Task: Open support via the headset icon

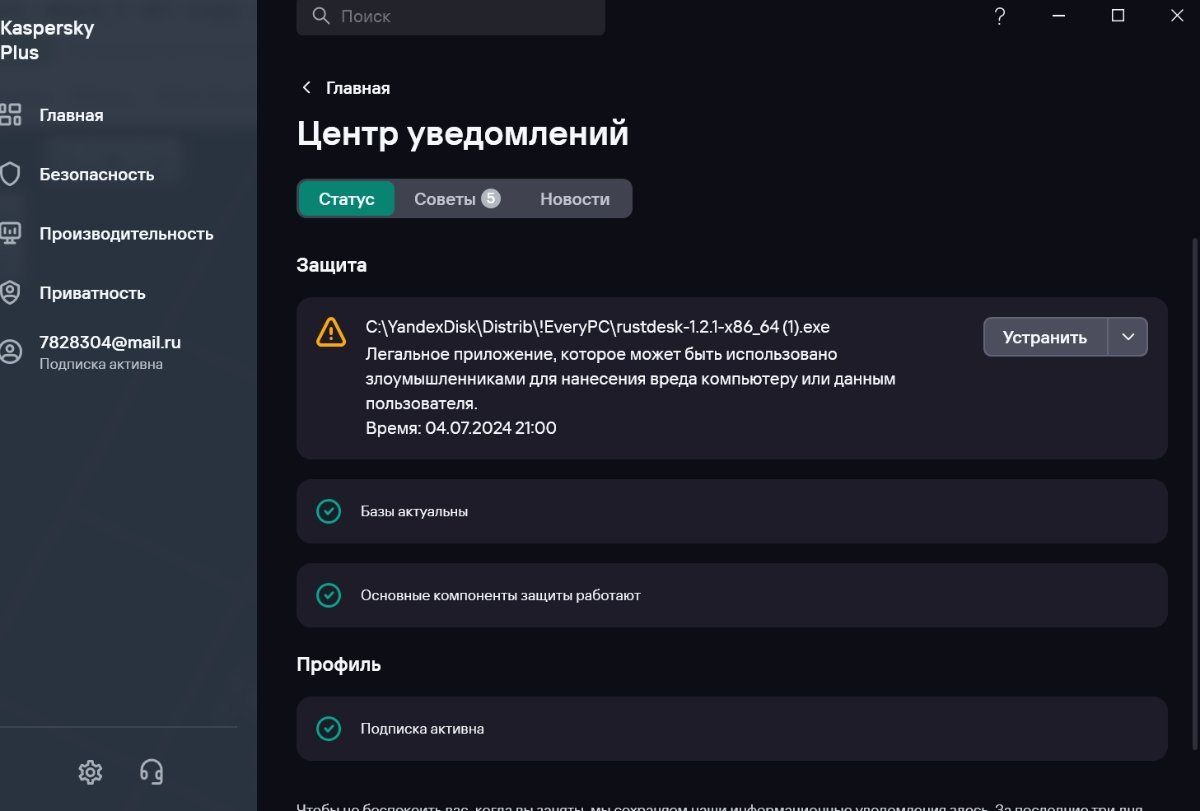Action: coord(152,772)
